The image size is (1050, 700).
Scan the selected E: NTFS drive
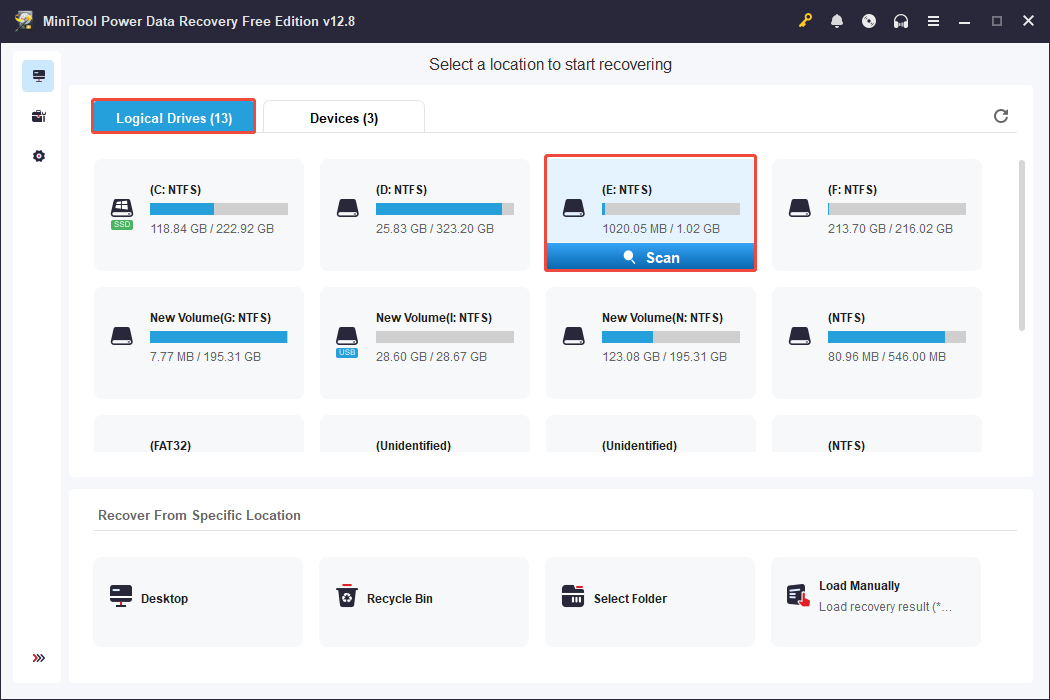[650, 257]
